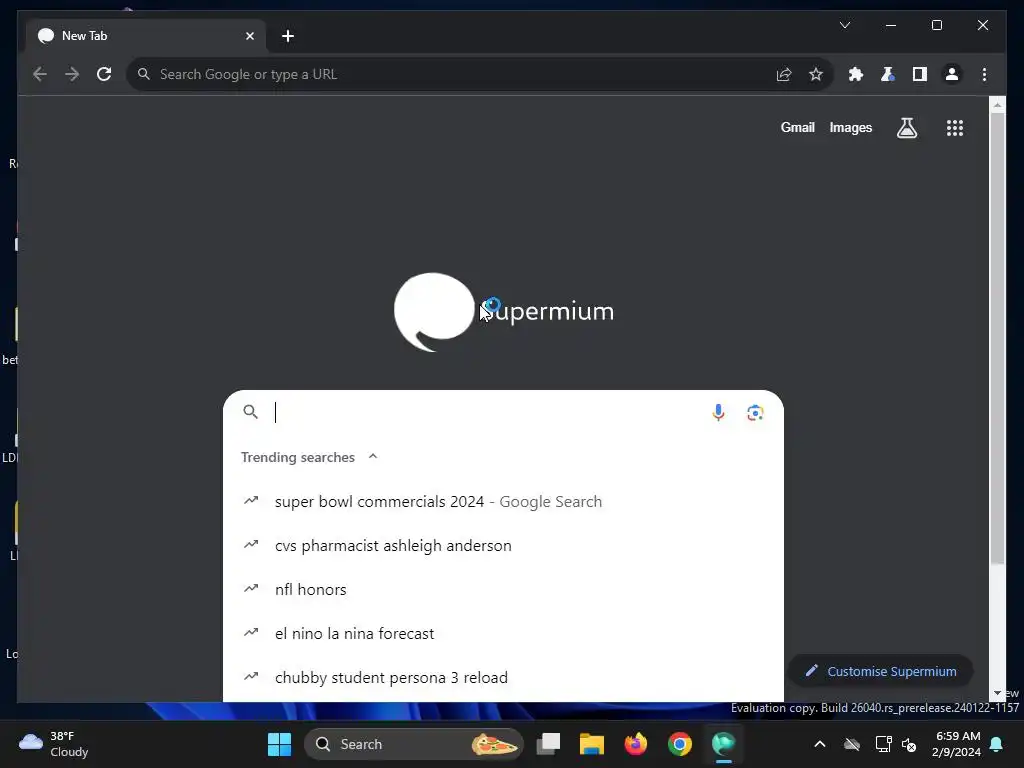Launch Firefox from the taskbar
Viewport: 1024px width, 768px height.
click(x=635, y=744)
